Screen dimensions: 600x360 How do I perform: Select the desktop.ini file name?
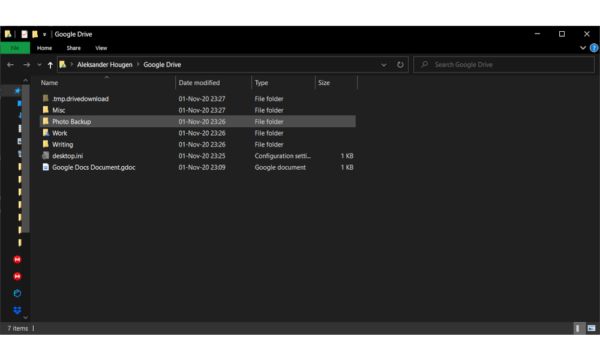click(68, 156)
